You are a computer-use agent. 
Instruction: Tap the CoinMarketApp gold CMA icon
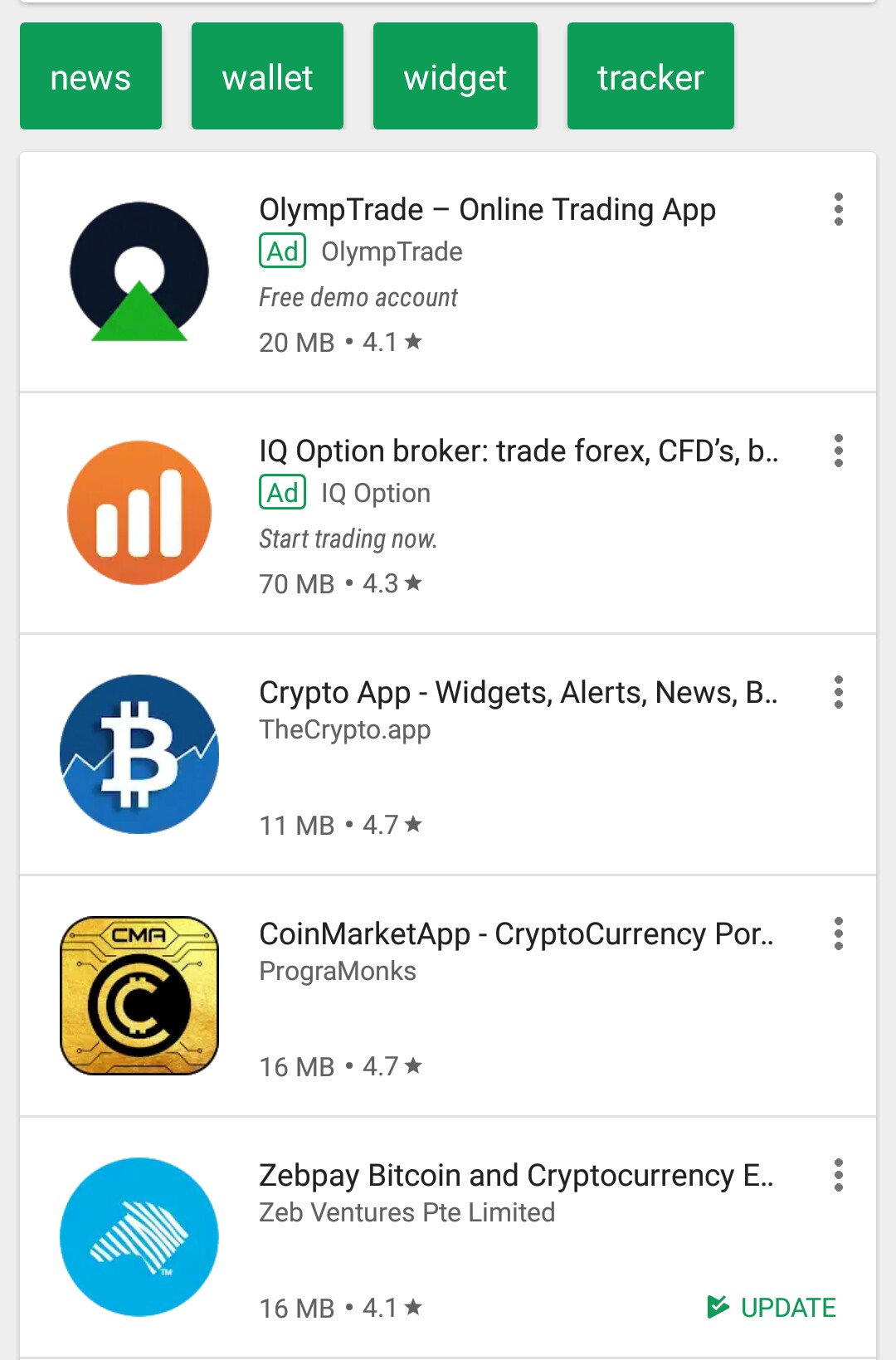point(139,996)
